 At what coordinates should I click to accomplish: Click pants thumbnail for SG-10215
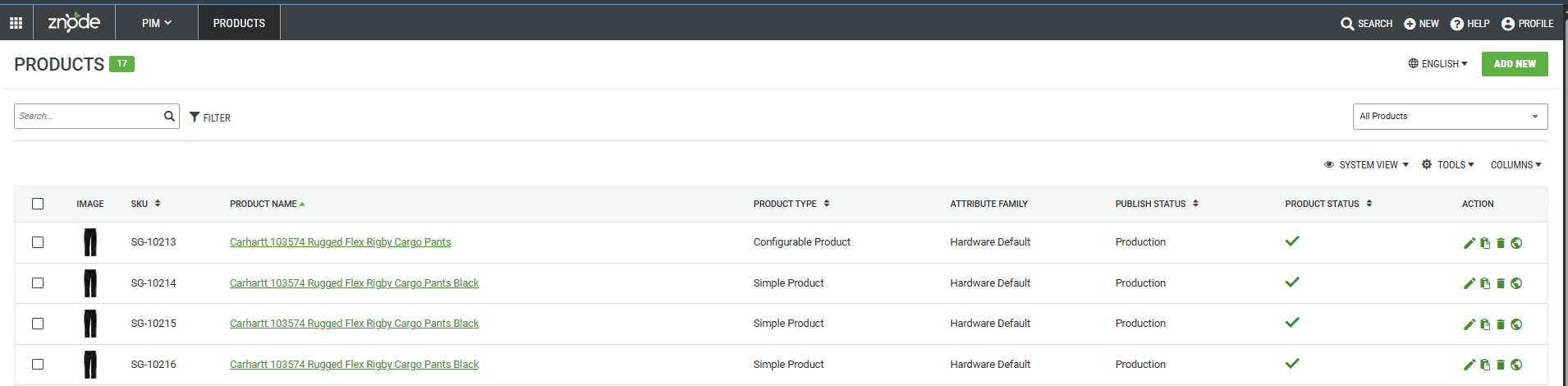tap(90, 324)
